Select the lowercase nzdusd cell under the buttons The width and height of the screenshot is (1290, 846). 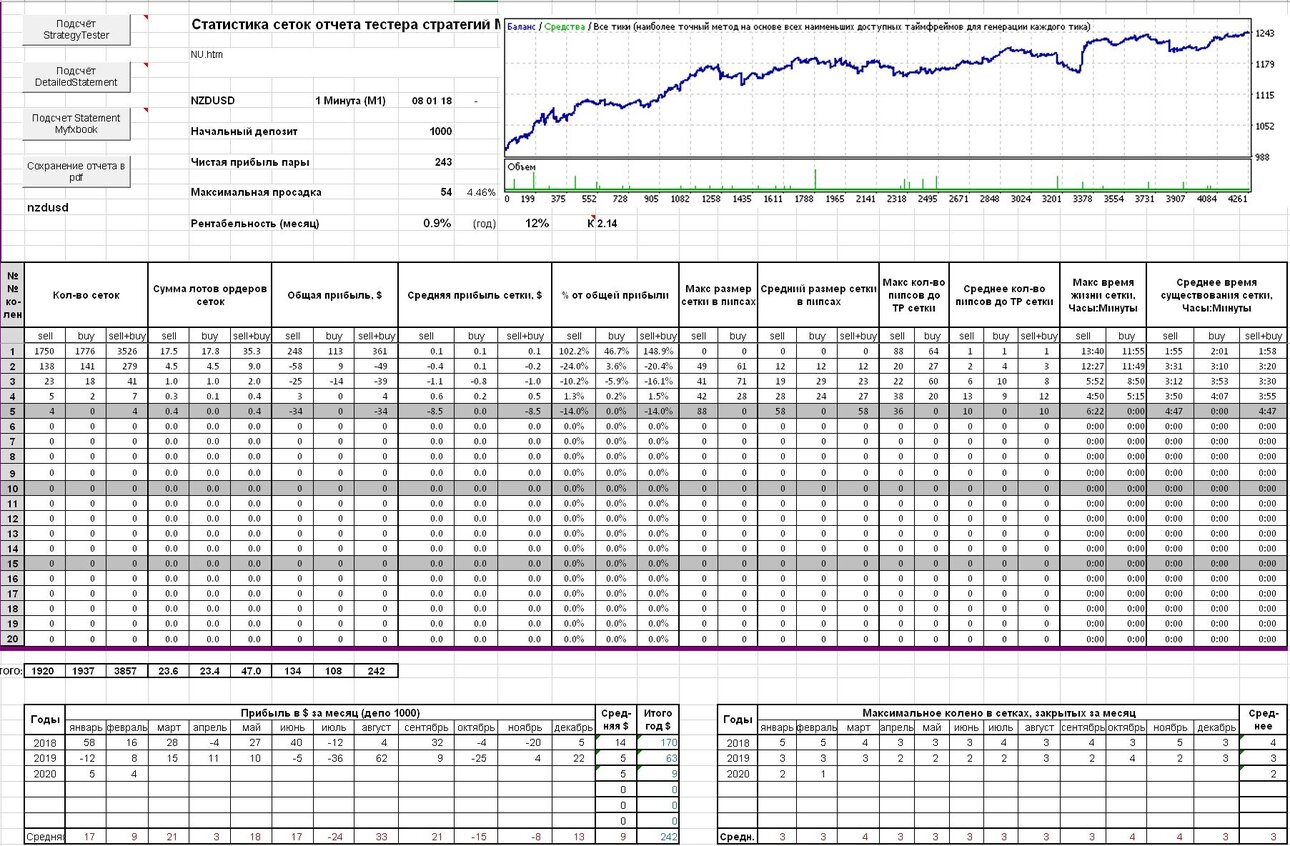[x=48, y=207]
